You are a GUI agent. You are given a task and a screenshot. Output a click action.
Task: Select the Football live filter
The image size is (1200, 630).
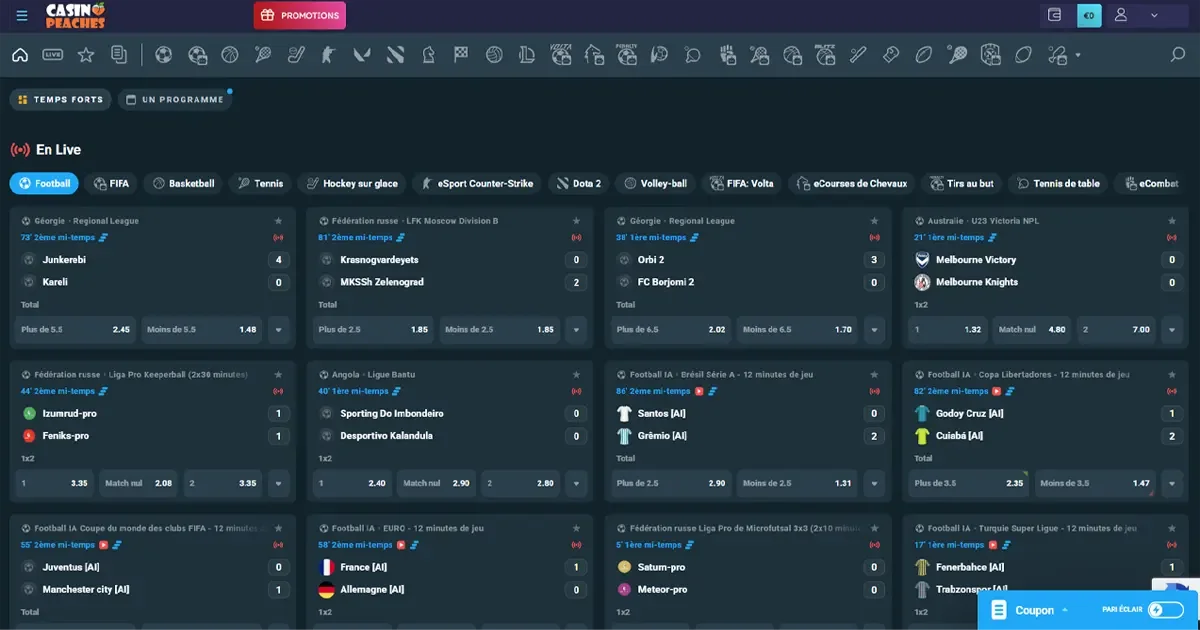click(44, 183)
